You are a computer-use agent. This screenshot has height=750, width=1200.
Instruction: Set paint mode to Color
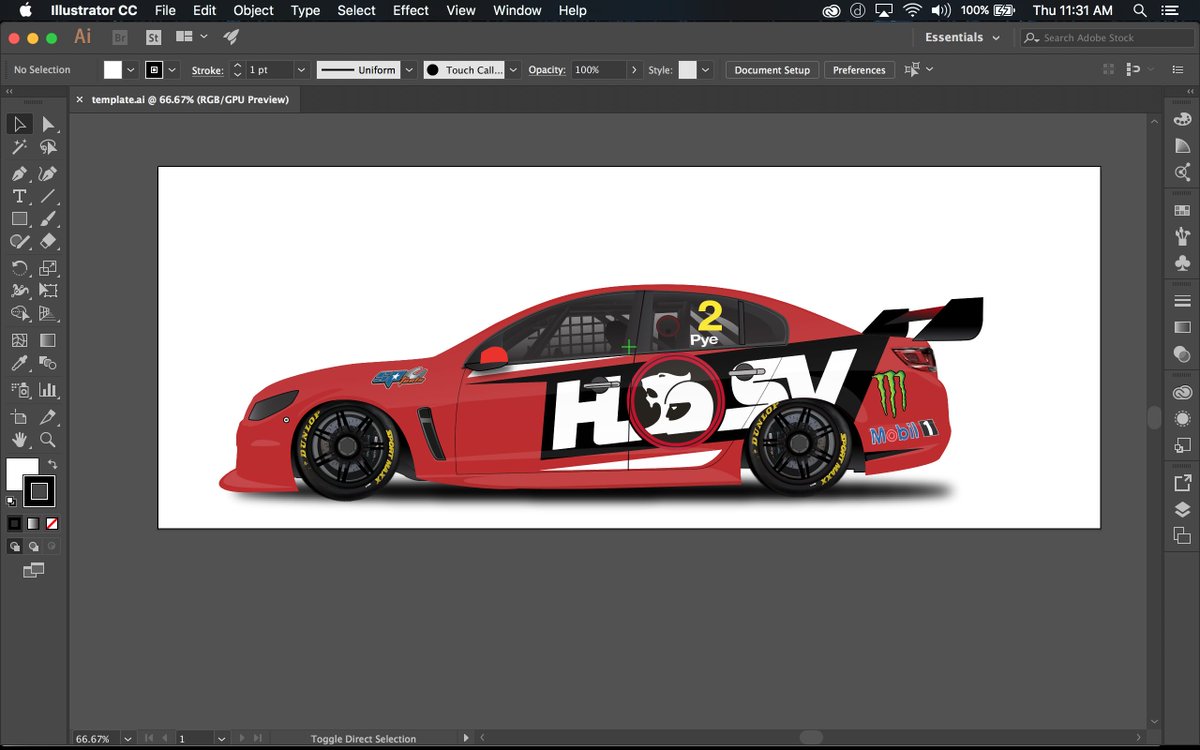pos(14,523)
